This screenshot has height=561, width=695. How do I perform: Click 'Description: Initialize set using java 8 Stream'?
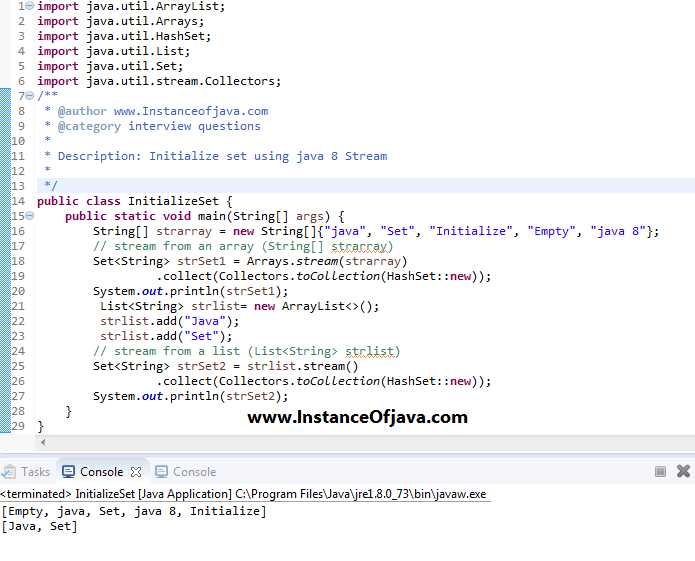[x=223, y=156]
